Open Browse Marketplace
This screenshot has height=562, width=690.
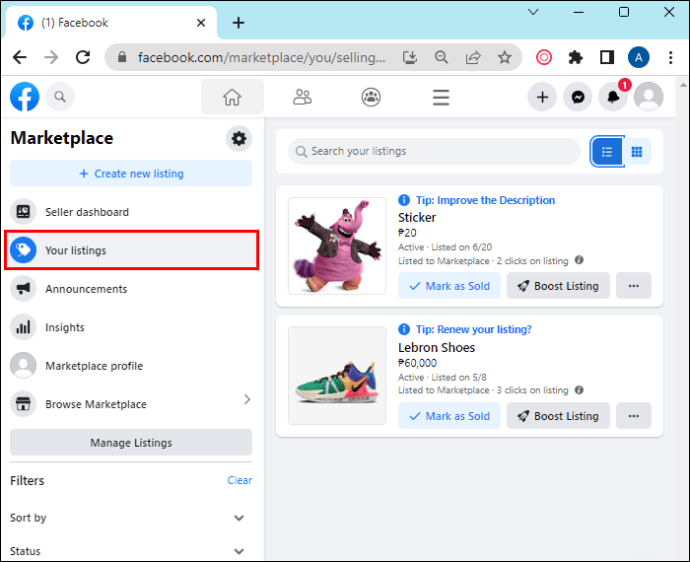[131, 404]
